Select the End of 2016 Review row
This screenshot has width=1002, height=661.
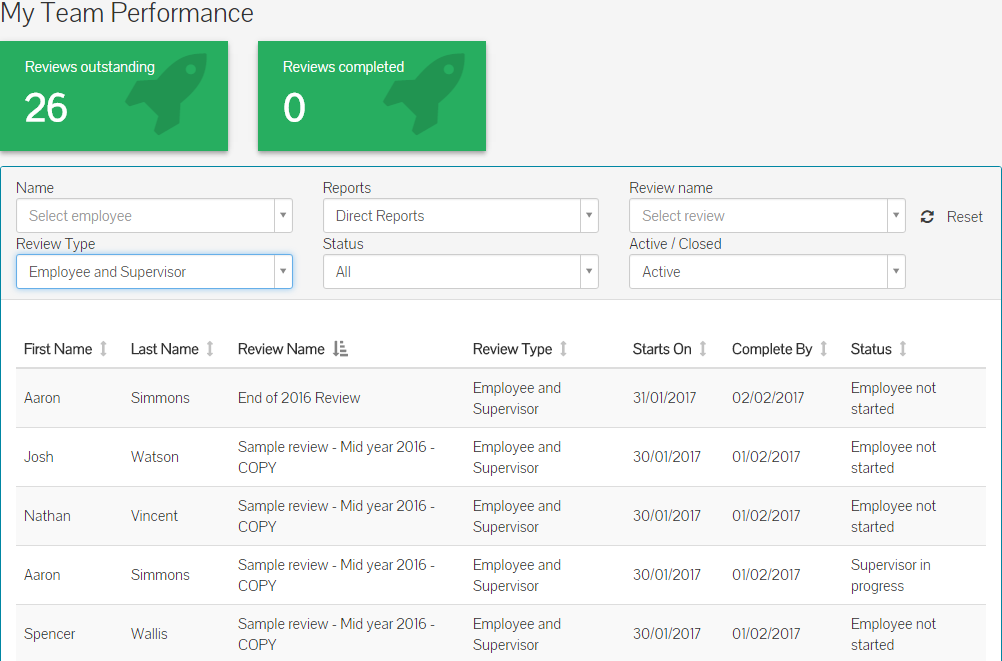(x=501, y=398)
